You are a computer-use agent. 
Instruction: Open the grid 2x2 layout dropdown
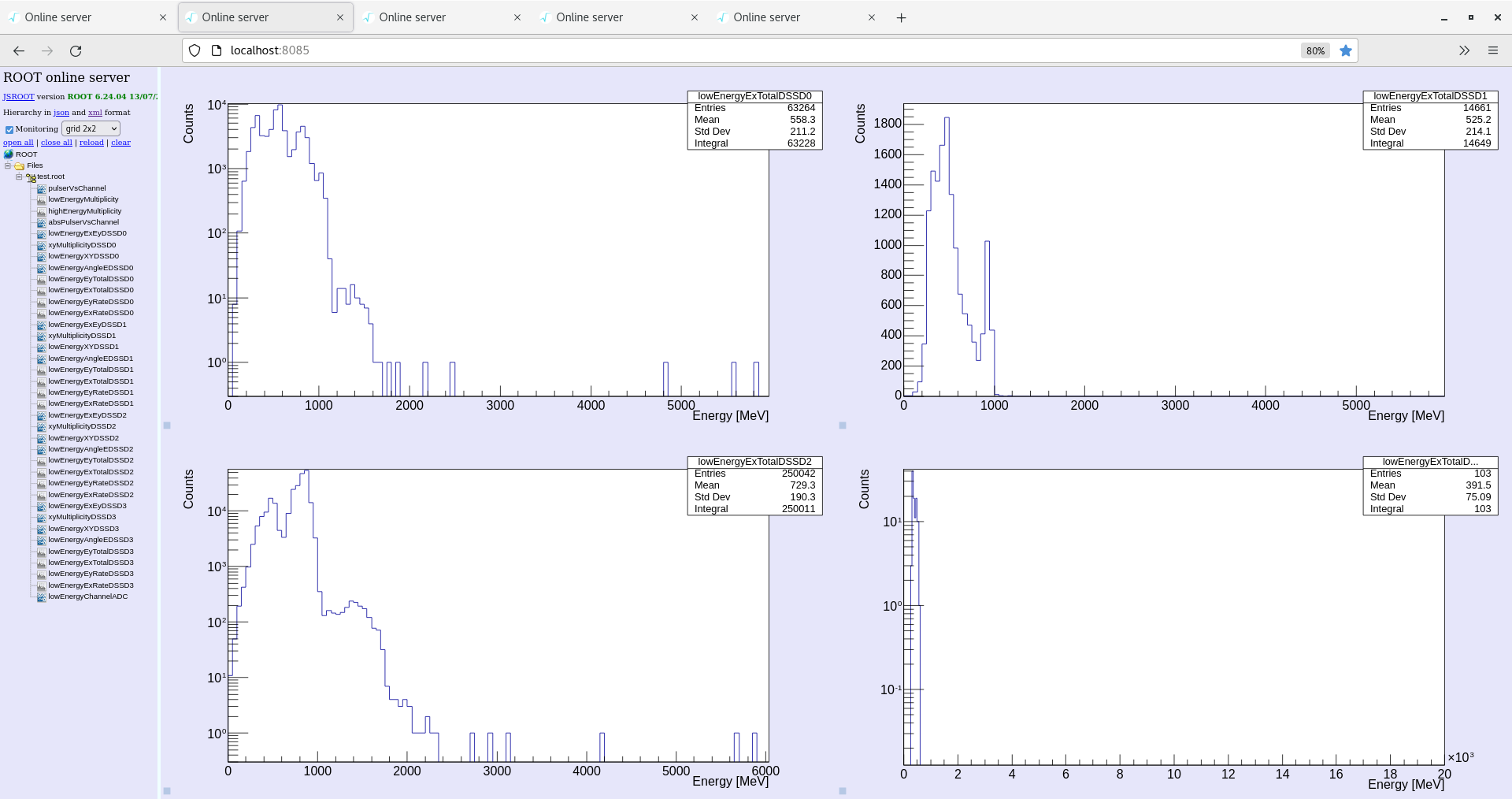tap(89, 128)
